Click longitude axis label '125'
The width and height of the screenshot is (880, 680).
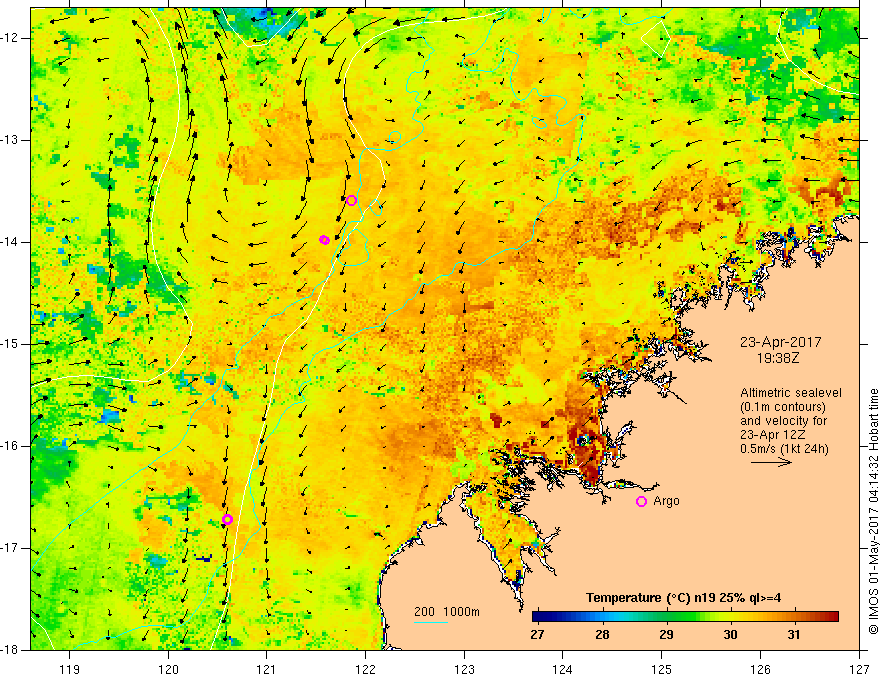click(x=662, y=670)
